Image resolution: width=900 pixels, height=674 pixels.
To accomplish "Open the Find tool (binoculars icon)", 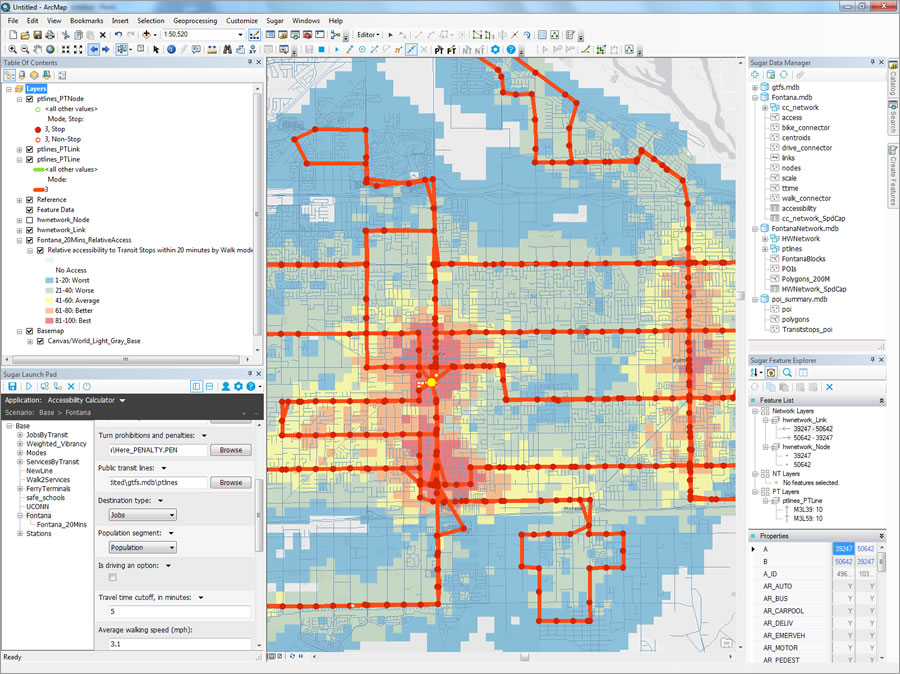I will (x=227, y=49).
